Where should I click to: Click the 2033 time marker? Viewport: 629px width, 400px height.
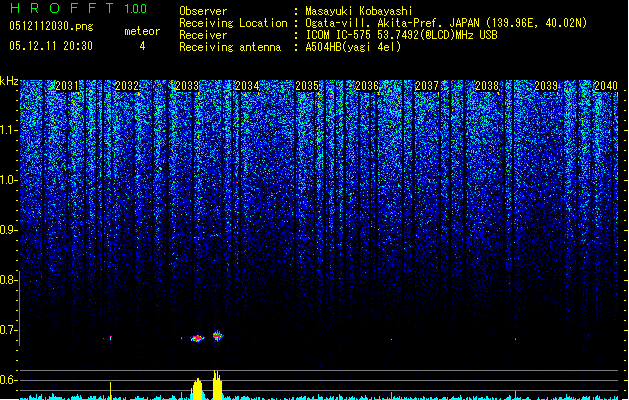pos(187,86)
